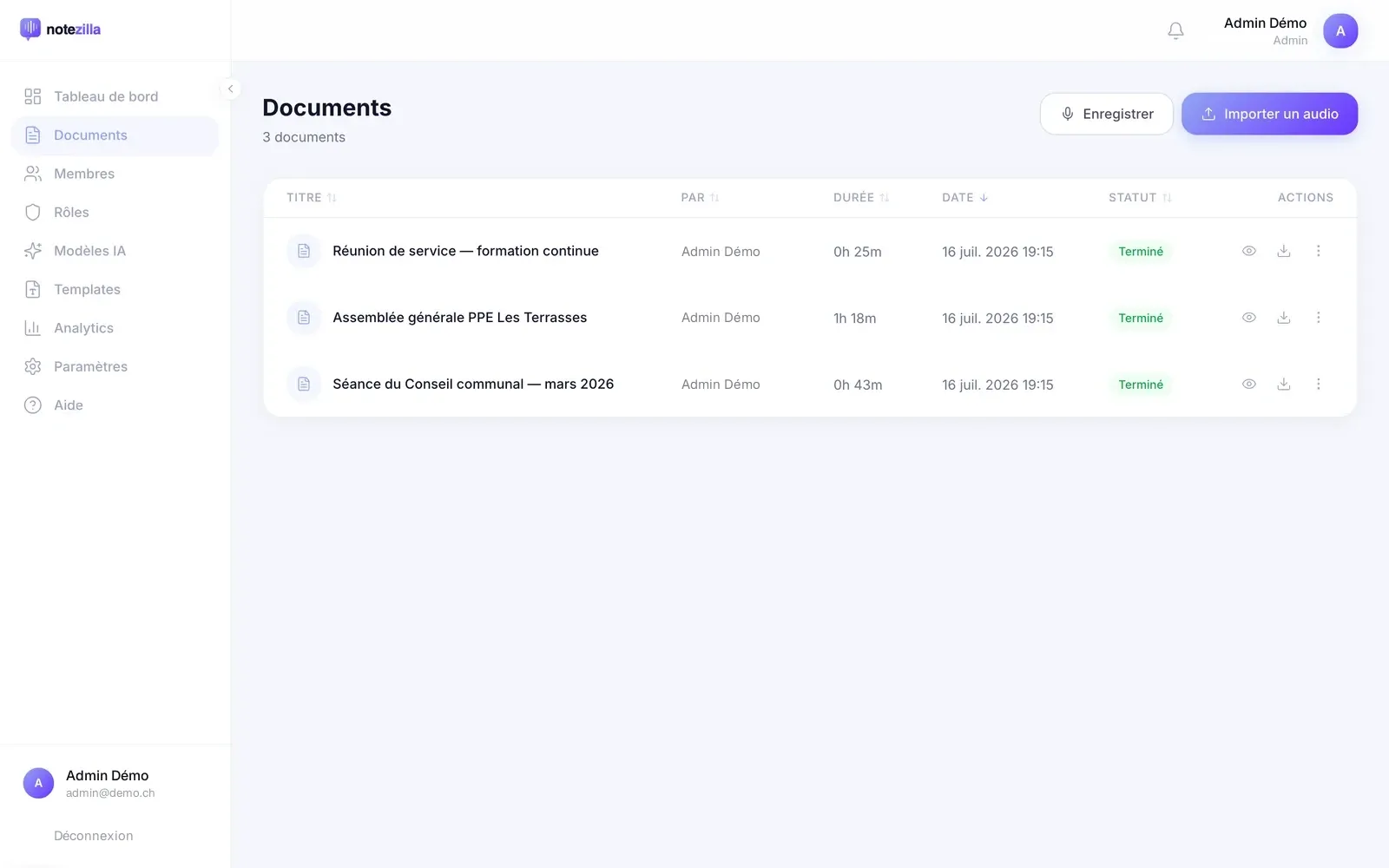
Task: Open Paramètres settings
Action: pos(115,367)
